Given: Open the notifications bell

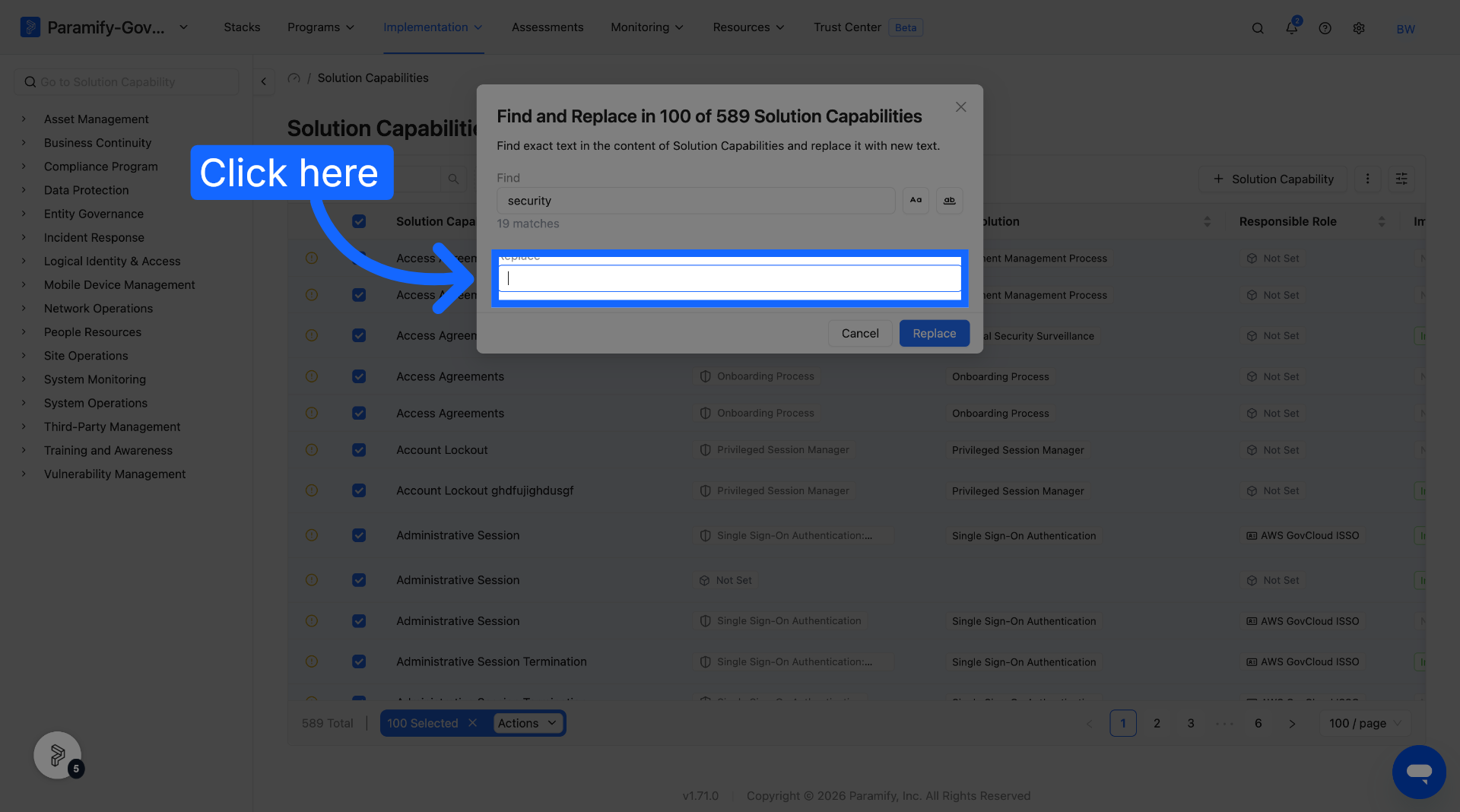Looking at the screenshot, I should (1291, 27).
